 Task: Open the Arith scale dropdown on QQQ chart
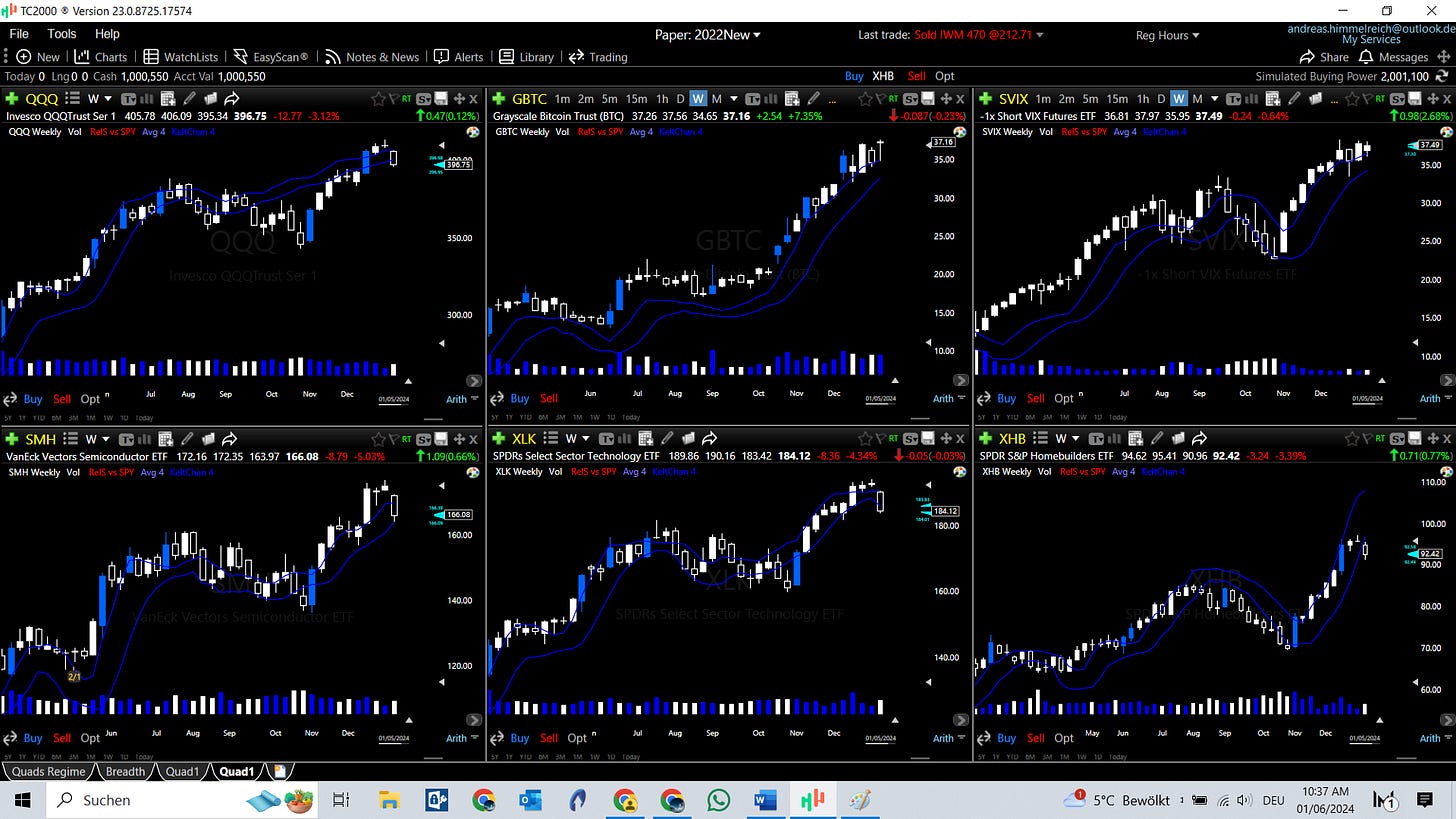tap(462, 398)
